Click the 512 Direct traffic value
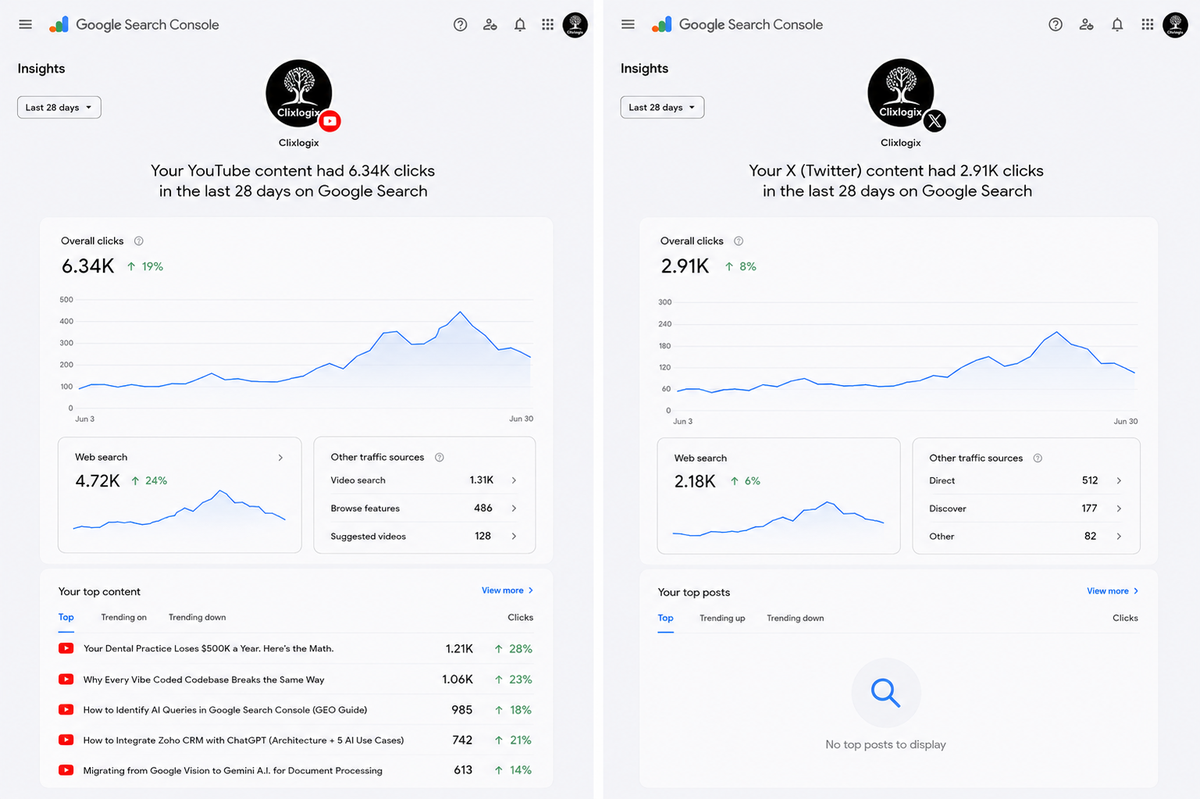The width and height of the screenshot is (1200, 799). (x=1090, y=480)
